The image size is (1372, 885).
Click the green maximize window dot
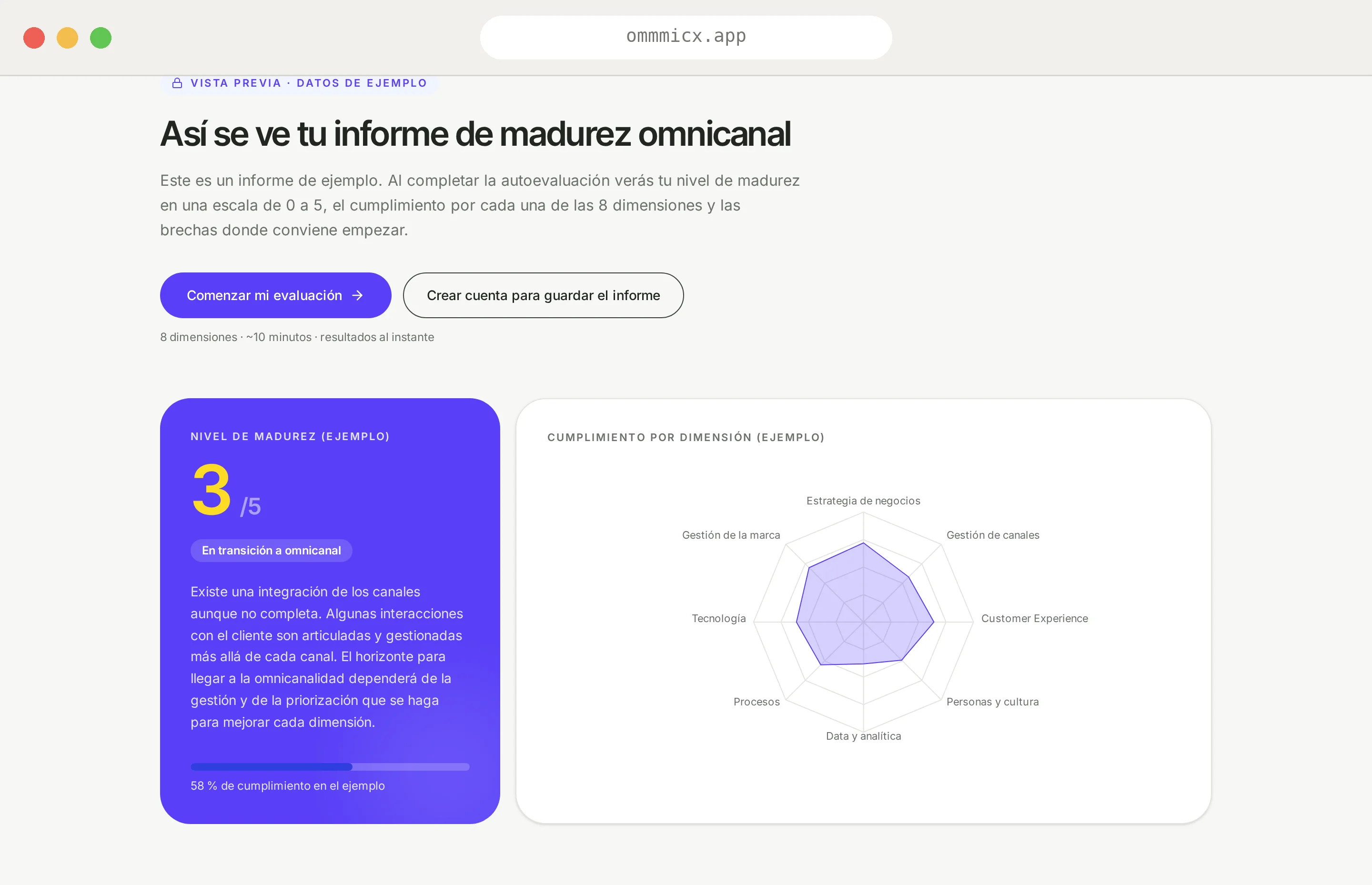click(101, 38)
